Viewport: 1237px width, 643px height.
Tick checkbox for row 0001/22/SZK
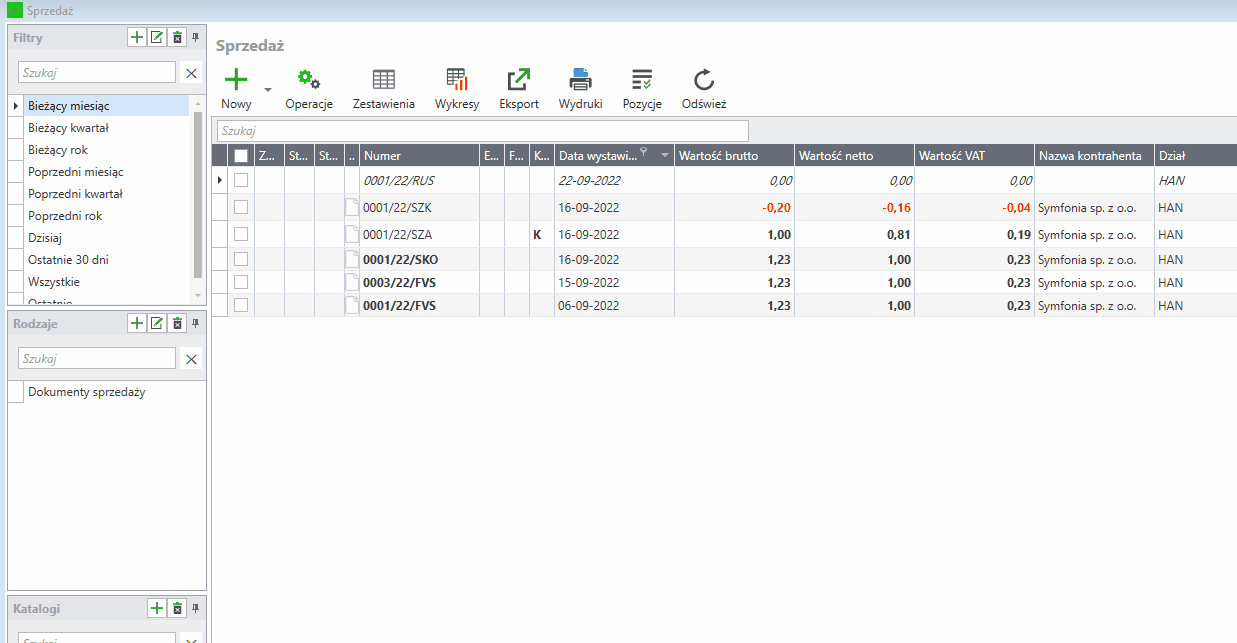tap(240, 207)
